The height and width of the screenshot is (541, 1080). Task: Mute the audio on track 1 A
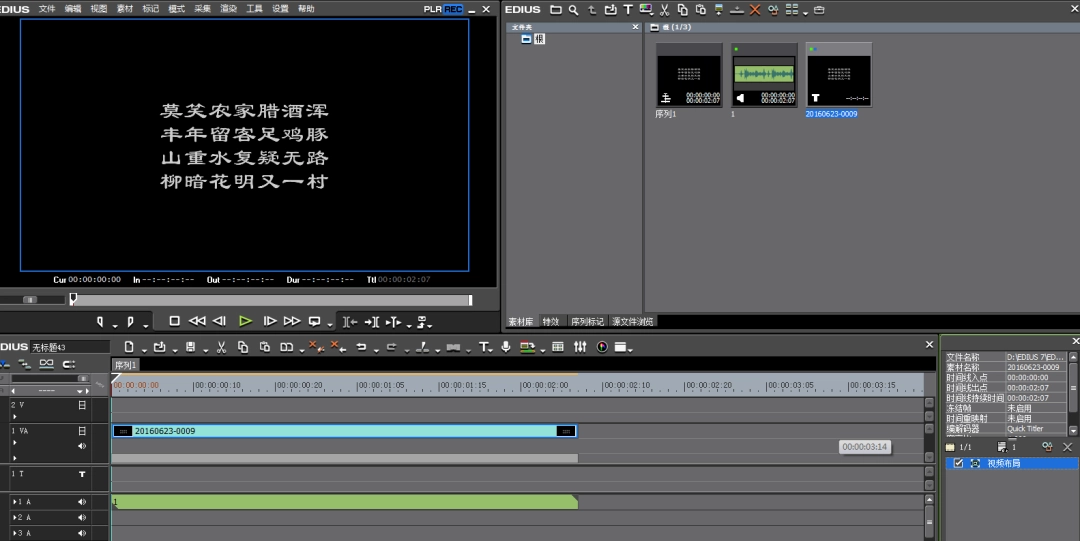coord(82,502)
